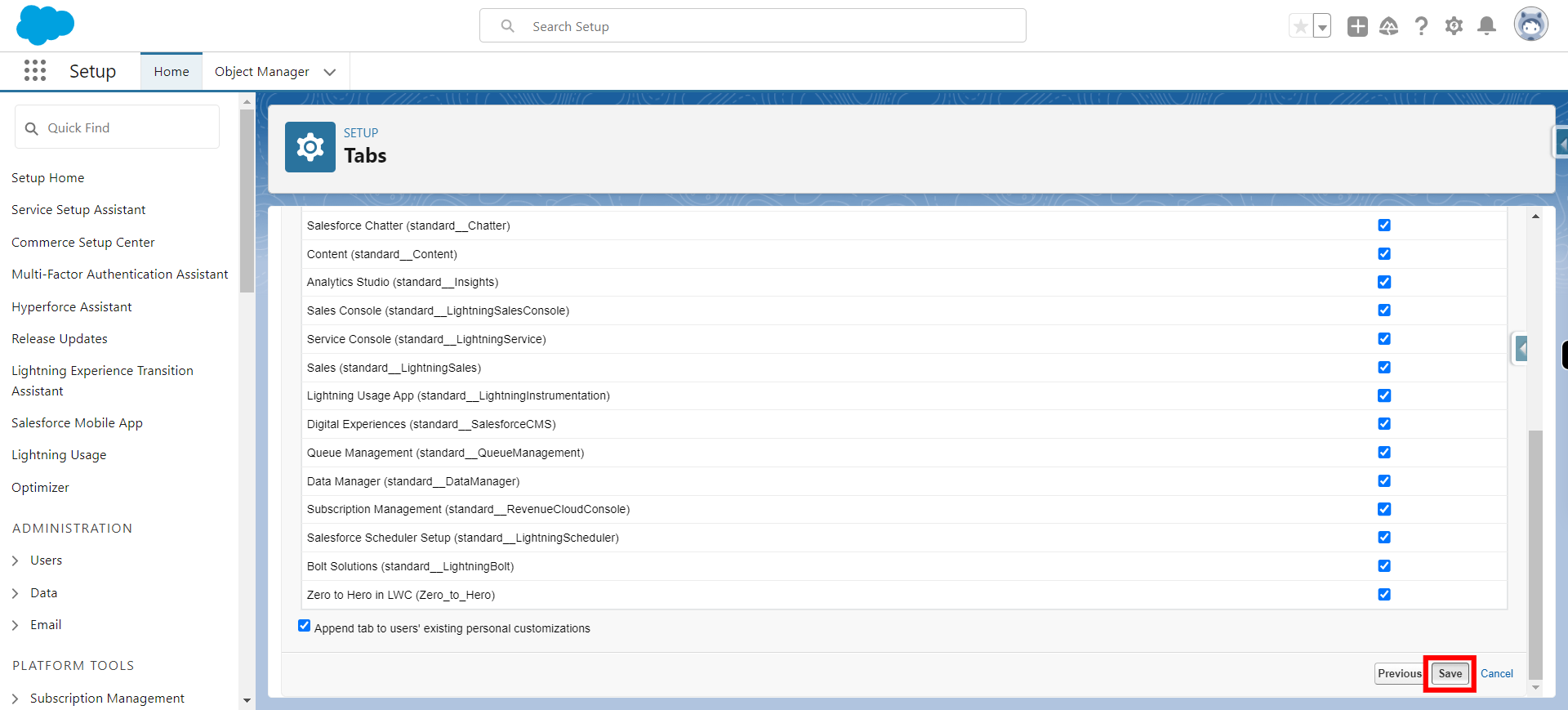
Task: Click Sales Console (standard__LightningSalesConsole) row text
Action: (439, 310)
